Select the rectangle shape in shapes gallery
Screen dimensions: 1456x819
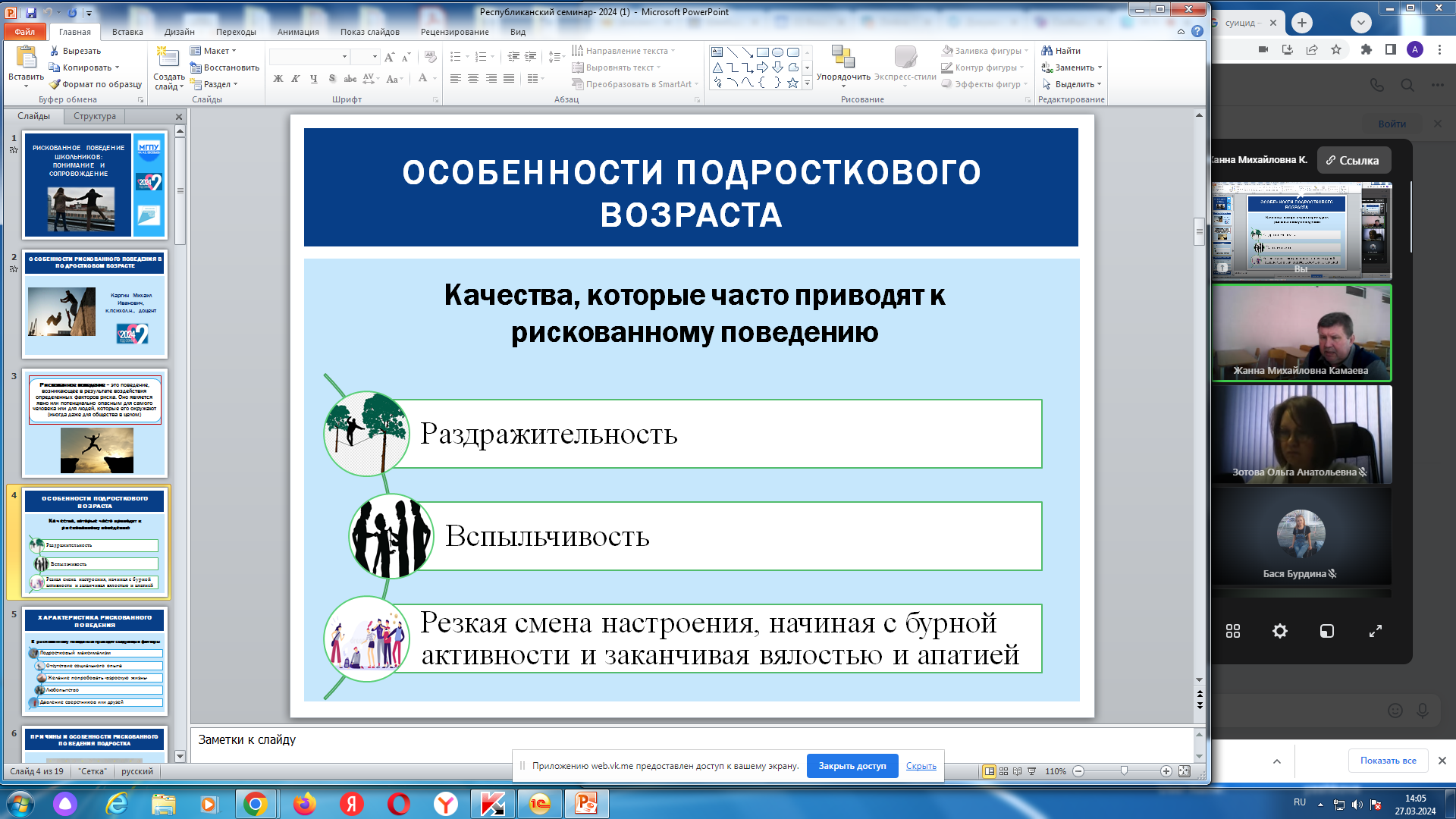coord(763,52)
